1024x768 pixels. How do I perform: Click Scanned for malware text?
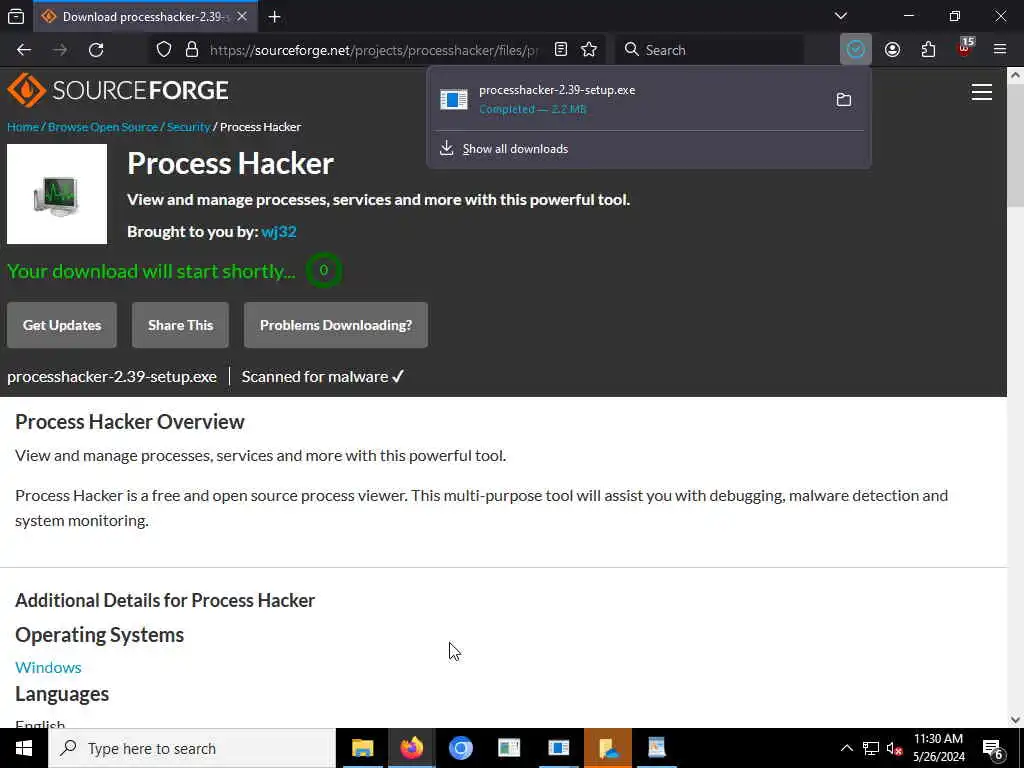(323, 377)
